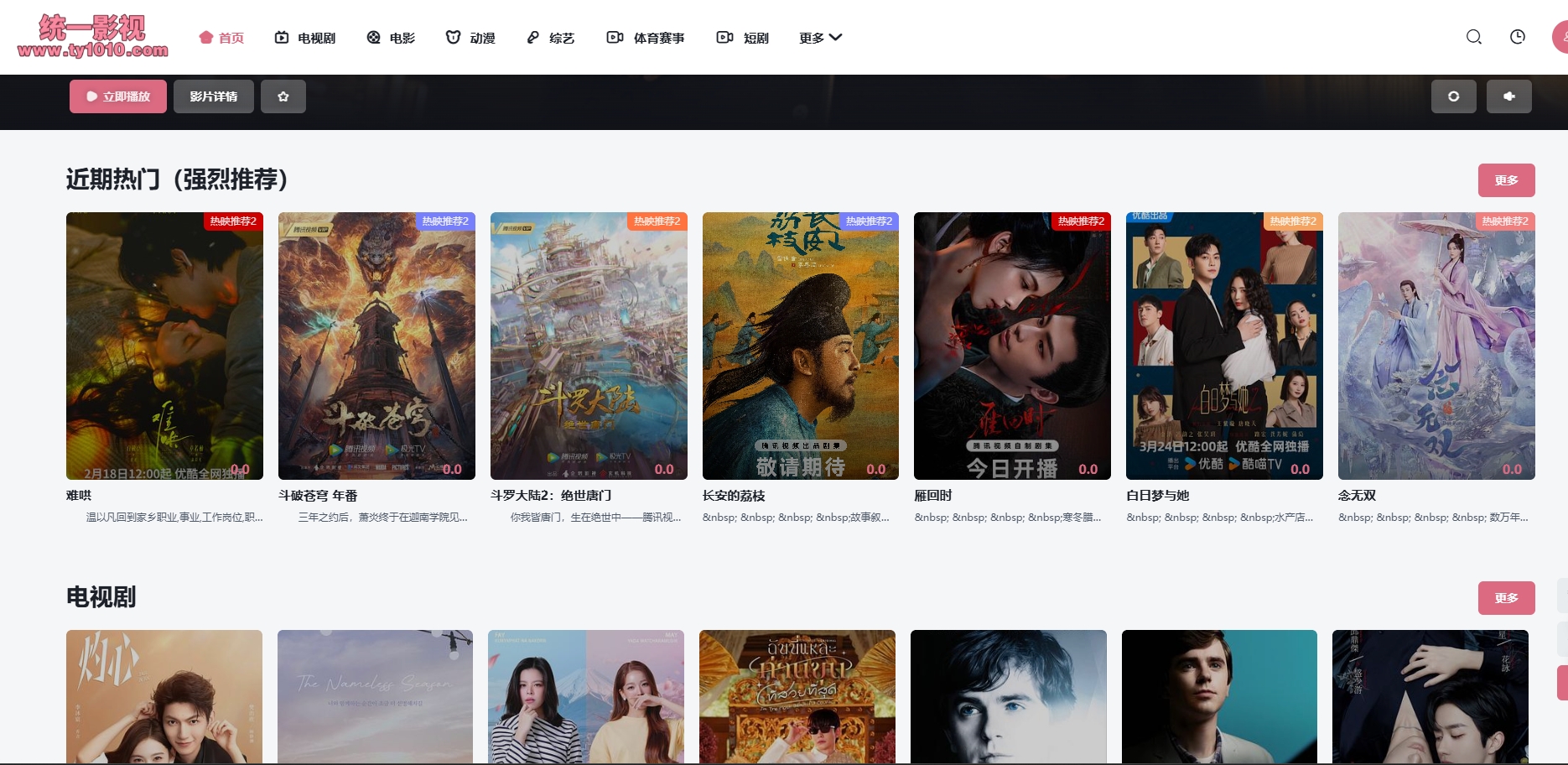Screen dimensions: 1568x765
Task: Click the 统一影视 site logo
Action: click(x=92, y=37)
